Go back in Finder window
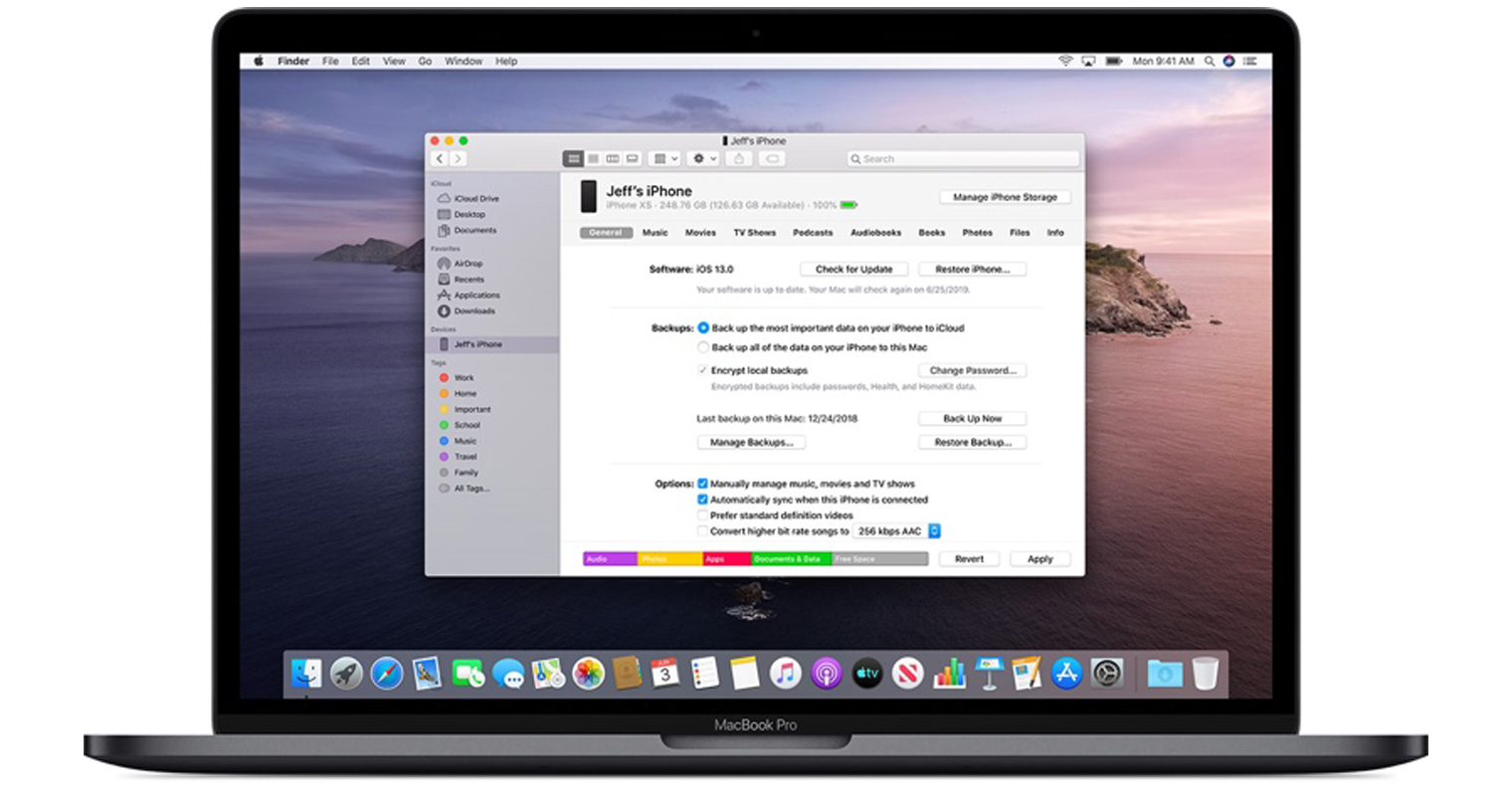The height and width of the screenshot is (790, 1512). click(x=440, y=159)
